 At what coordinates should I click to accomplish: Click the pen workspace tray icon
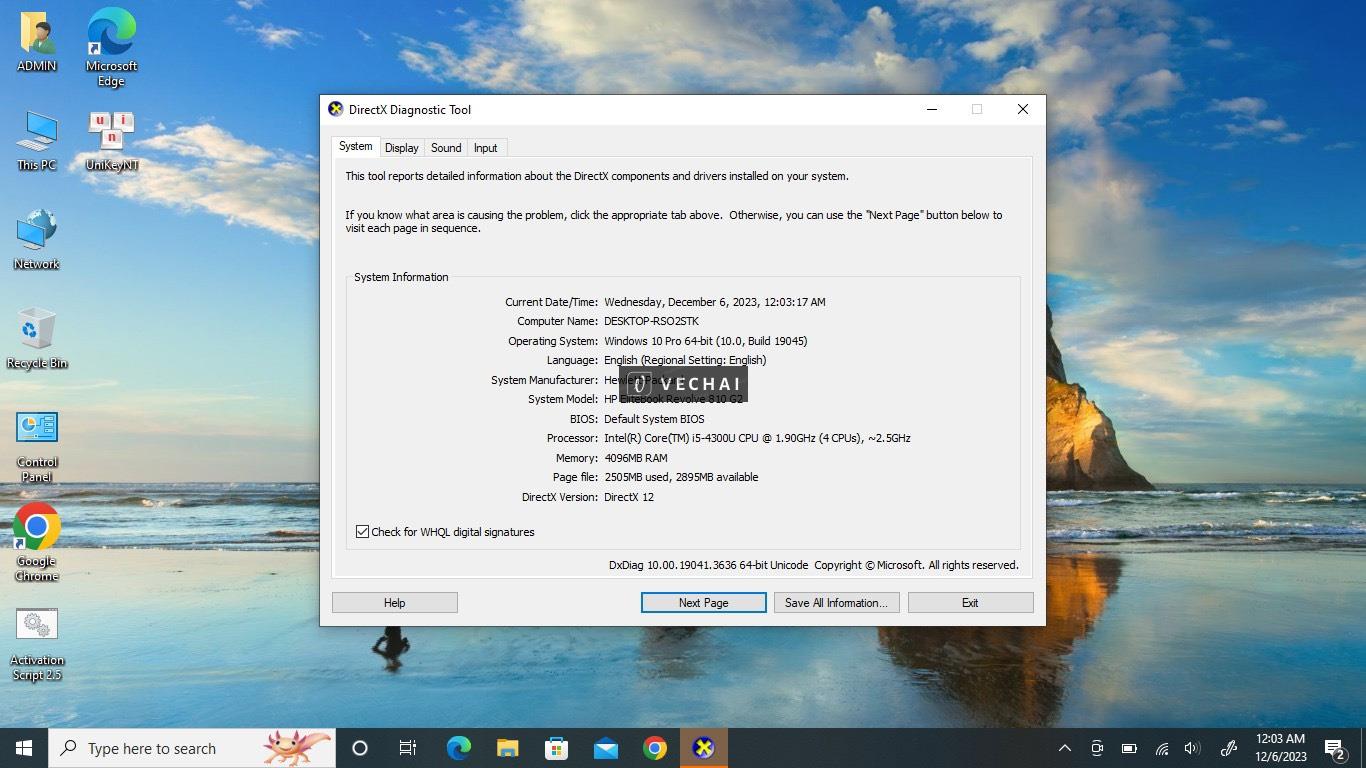pos(1229,748)
